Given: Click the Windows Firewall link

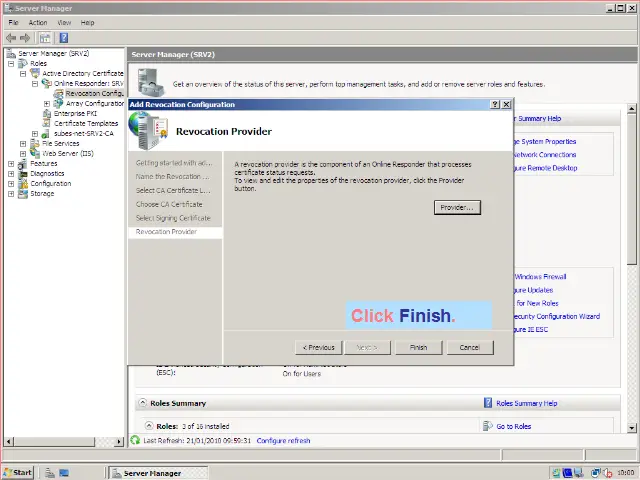Looking at the screenshot, I should 540,277.
